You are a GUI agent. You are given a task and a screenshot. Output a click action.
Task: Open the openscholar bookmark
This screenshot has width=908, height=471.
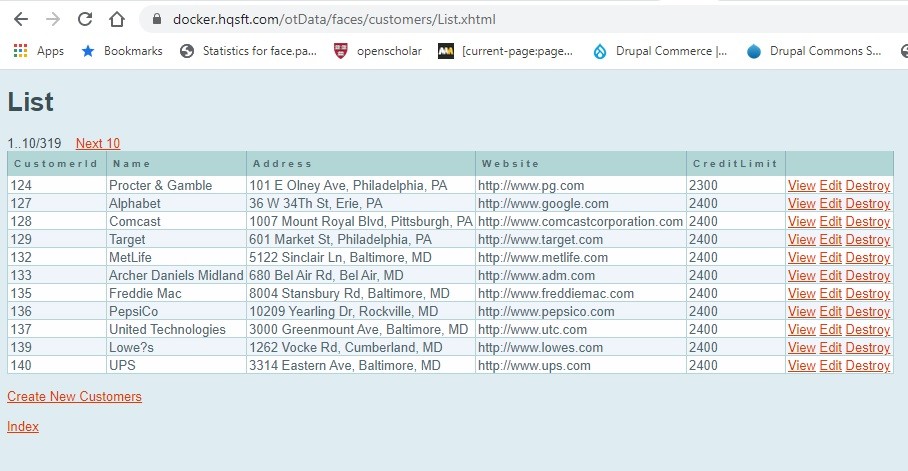[378, 51]
